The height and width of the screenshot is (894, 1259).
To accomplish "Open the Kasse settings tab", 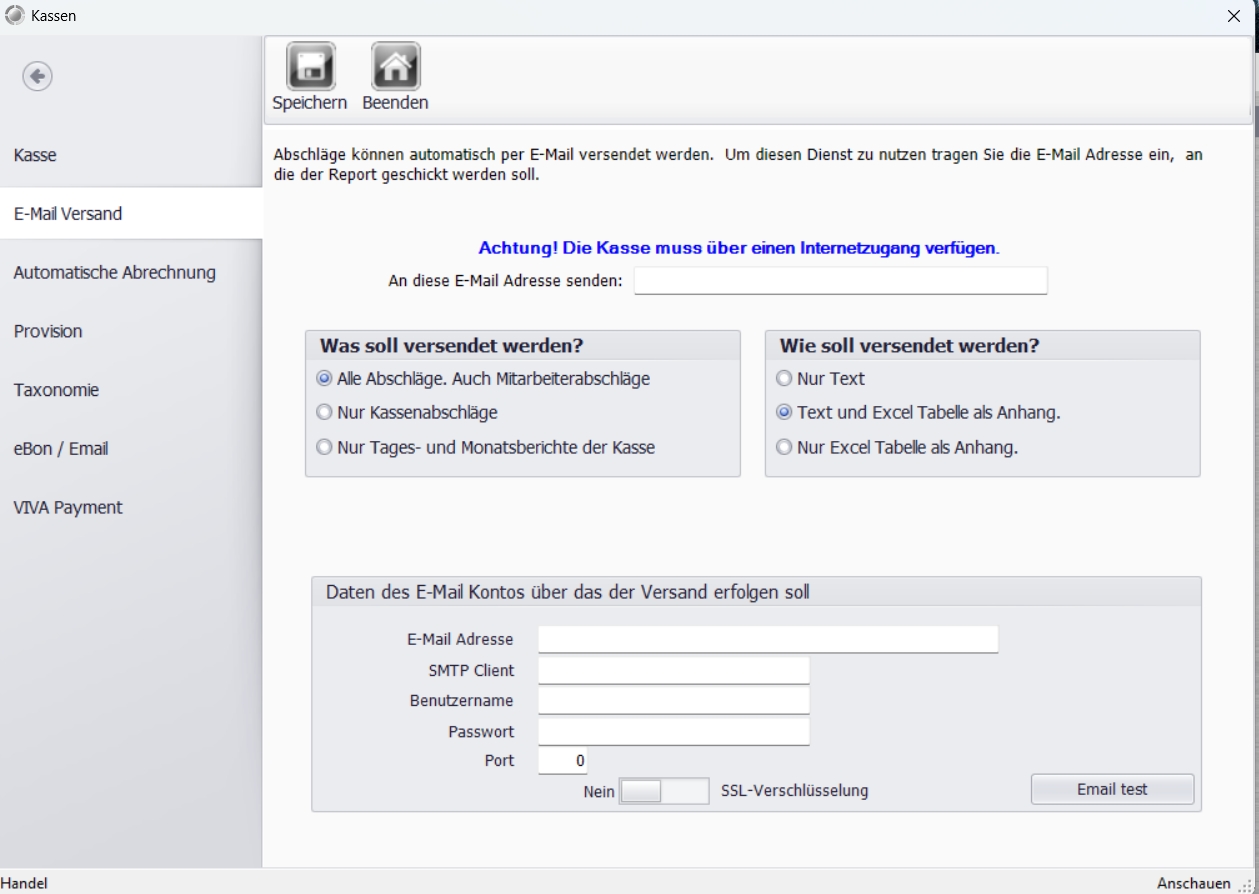I will [x=35, y=155].
